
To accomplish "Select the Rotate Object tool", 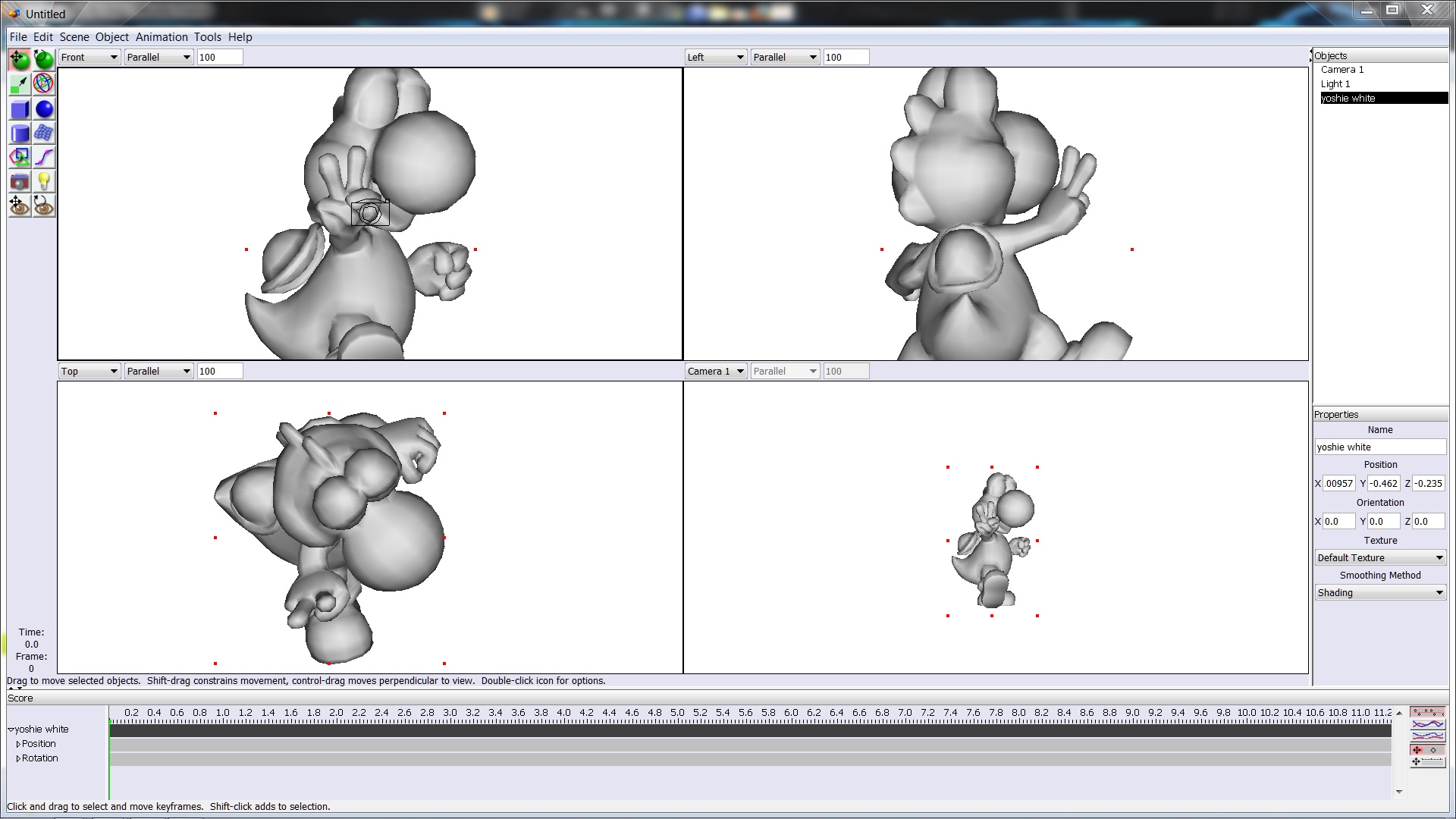I will [44, 60].
